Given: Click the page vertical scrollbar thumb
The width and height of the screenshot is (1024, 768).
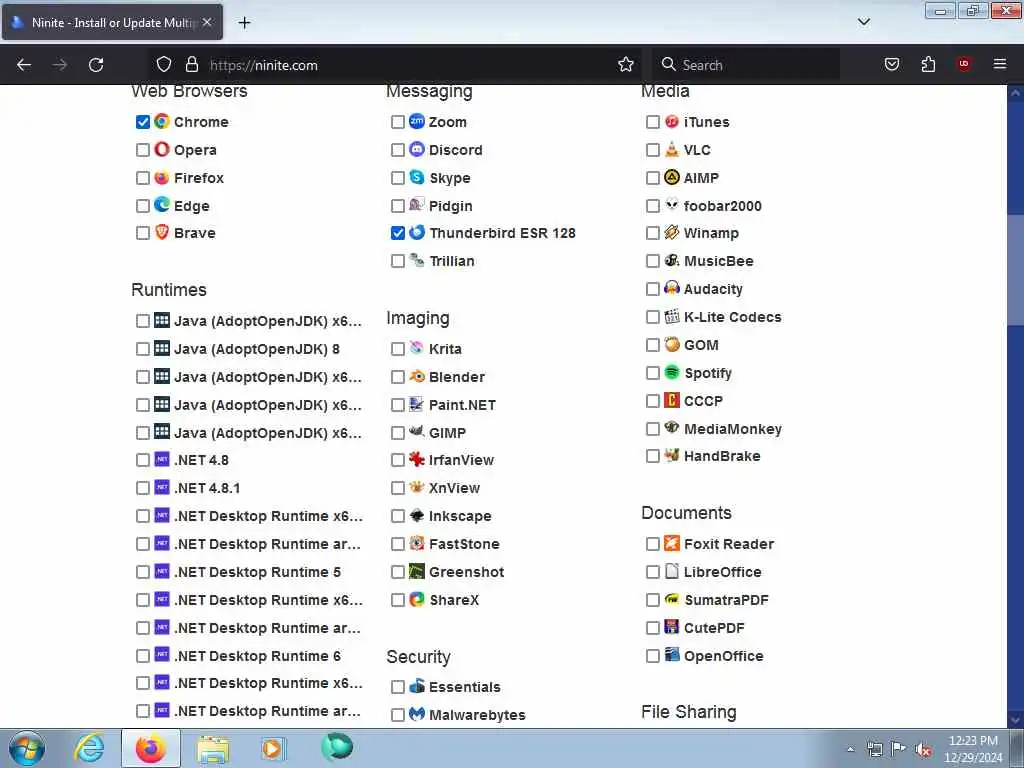Looking at the screenshot, I should pos(1015,270).
